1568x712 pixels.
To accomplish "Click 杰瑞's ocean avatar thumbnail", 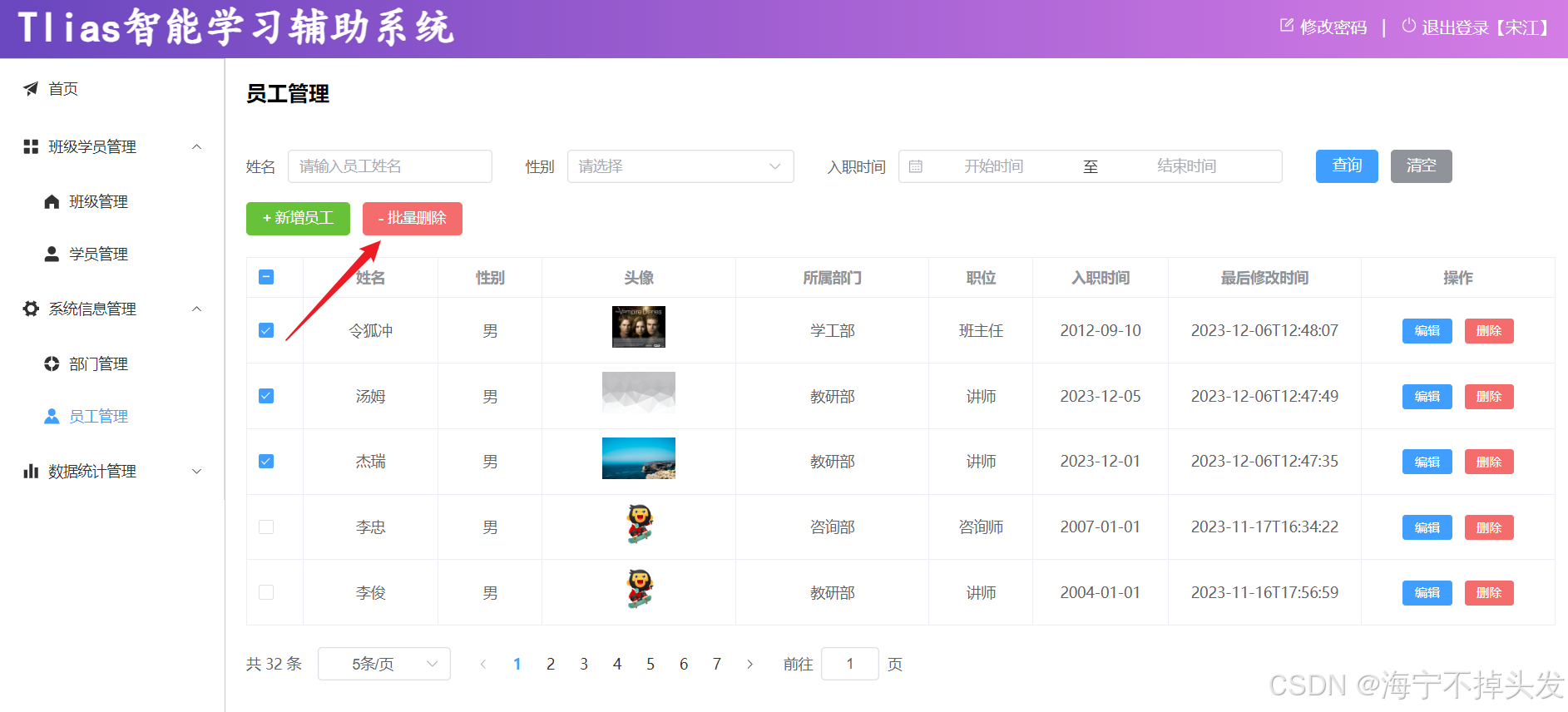I will [639, 458].
